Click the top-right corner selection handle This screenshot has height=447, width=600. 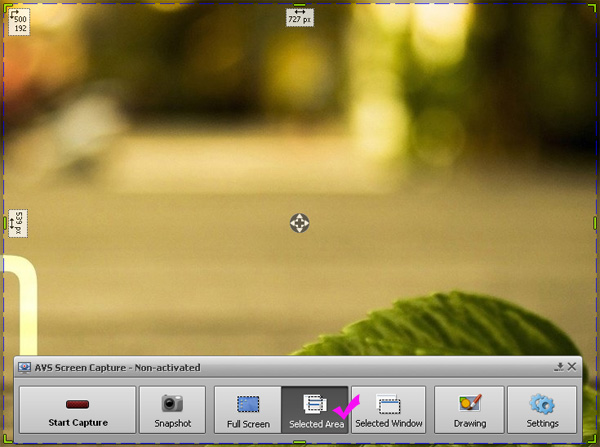[592, 7]
